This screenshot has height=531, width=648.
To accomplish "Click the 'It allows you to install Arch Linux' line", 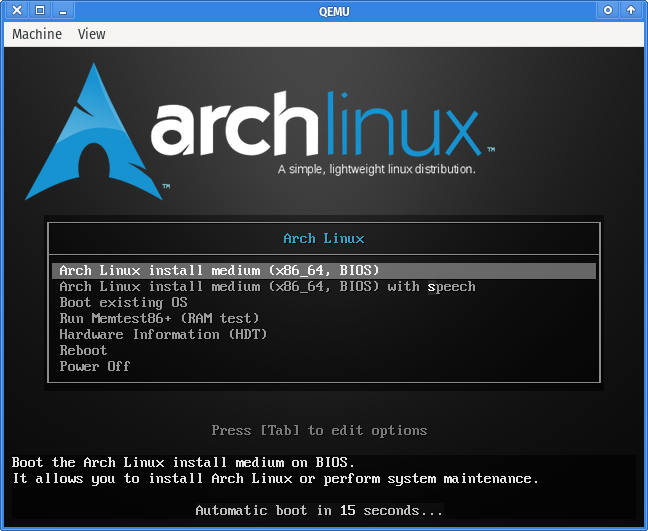I will pyautogui.click(x=275, y=479).
